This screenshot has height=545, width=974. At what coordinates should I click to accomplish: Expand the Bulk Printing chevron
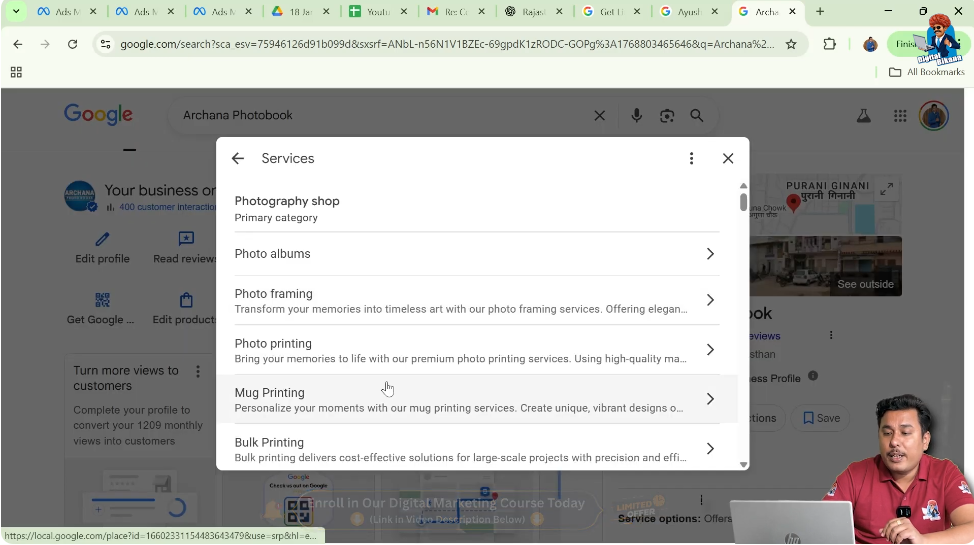point(710,449)
